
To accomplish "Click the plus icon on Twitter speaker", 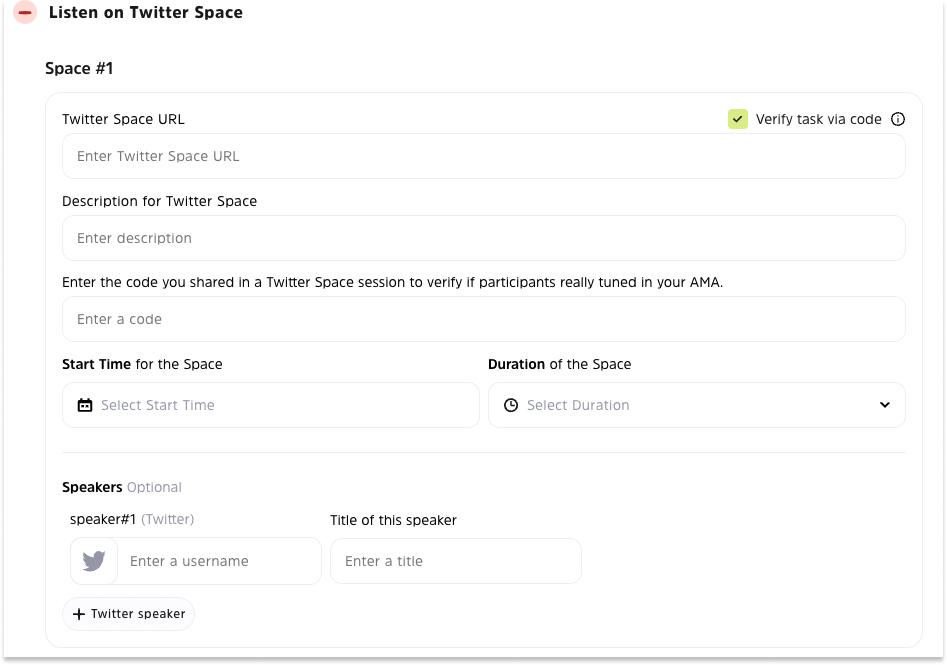I will click(x=79, y=614).
